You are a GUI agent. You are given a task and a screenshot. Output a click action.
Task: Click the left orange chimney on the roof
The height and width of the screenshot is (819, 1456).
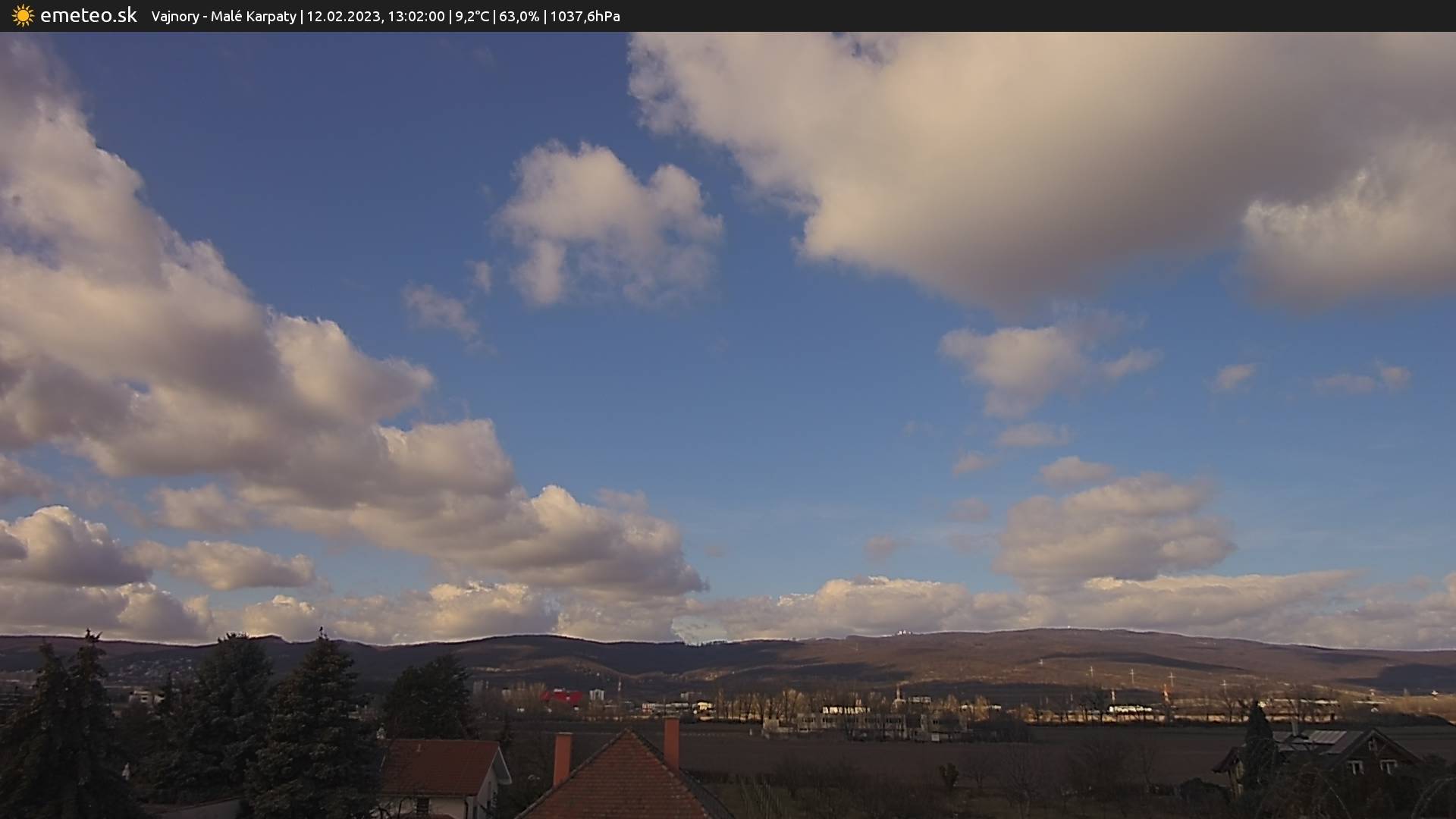tap(562, 758)
